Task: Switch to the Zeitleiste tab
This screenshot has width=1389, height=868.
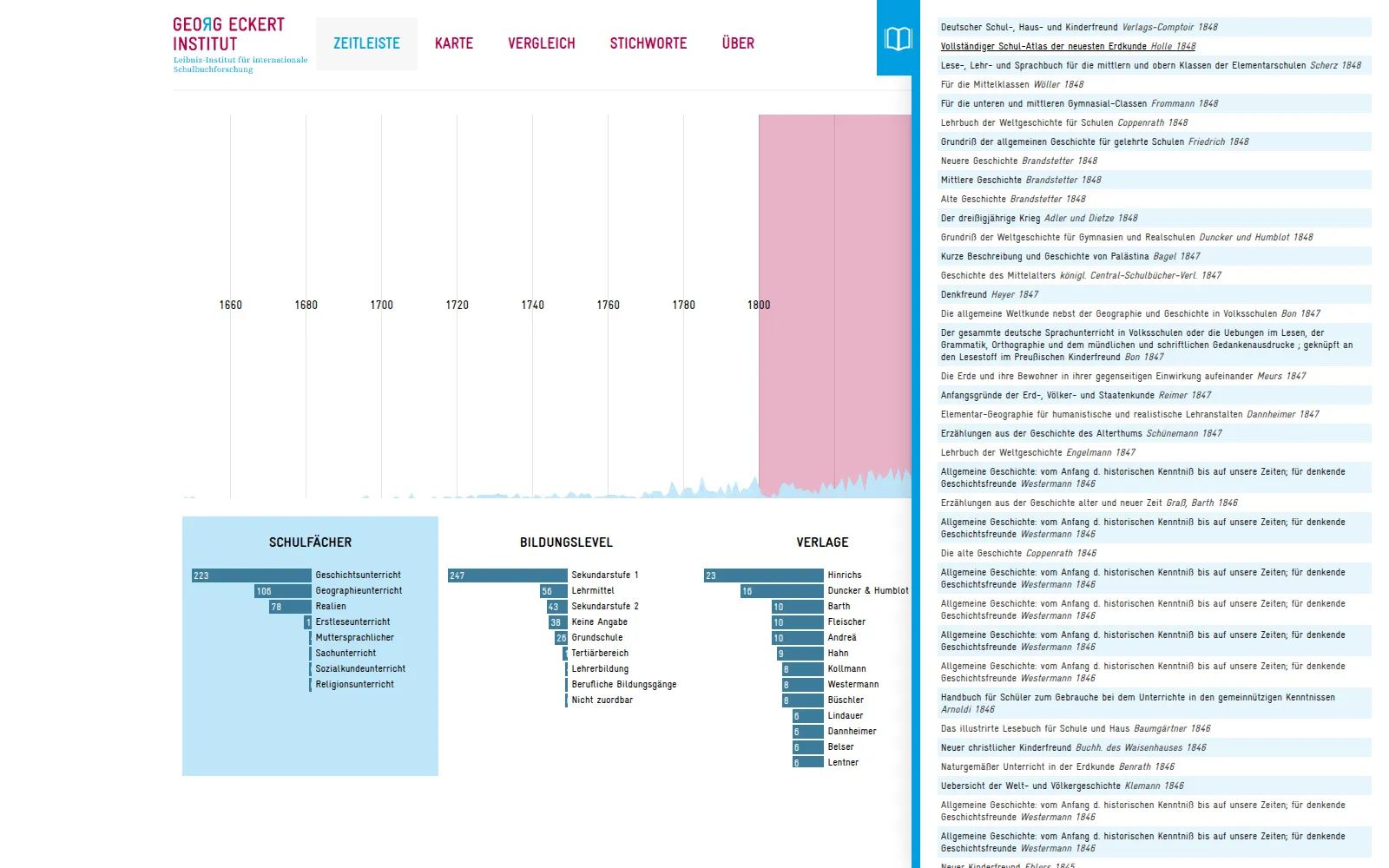Action: [366, 43]
